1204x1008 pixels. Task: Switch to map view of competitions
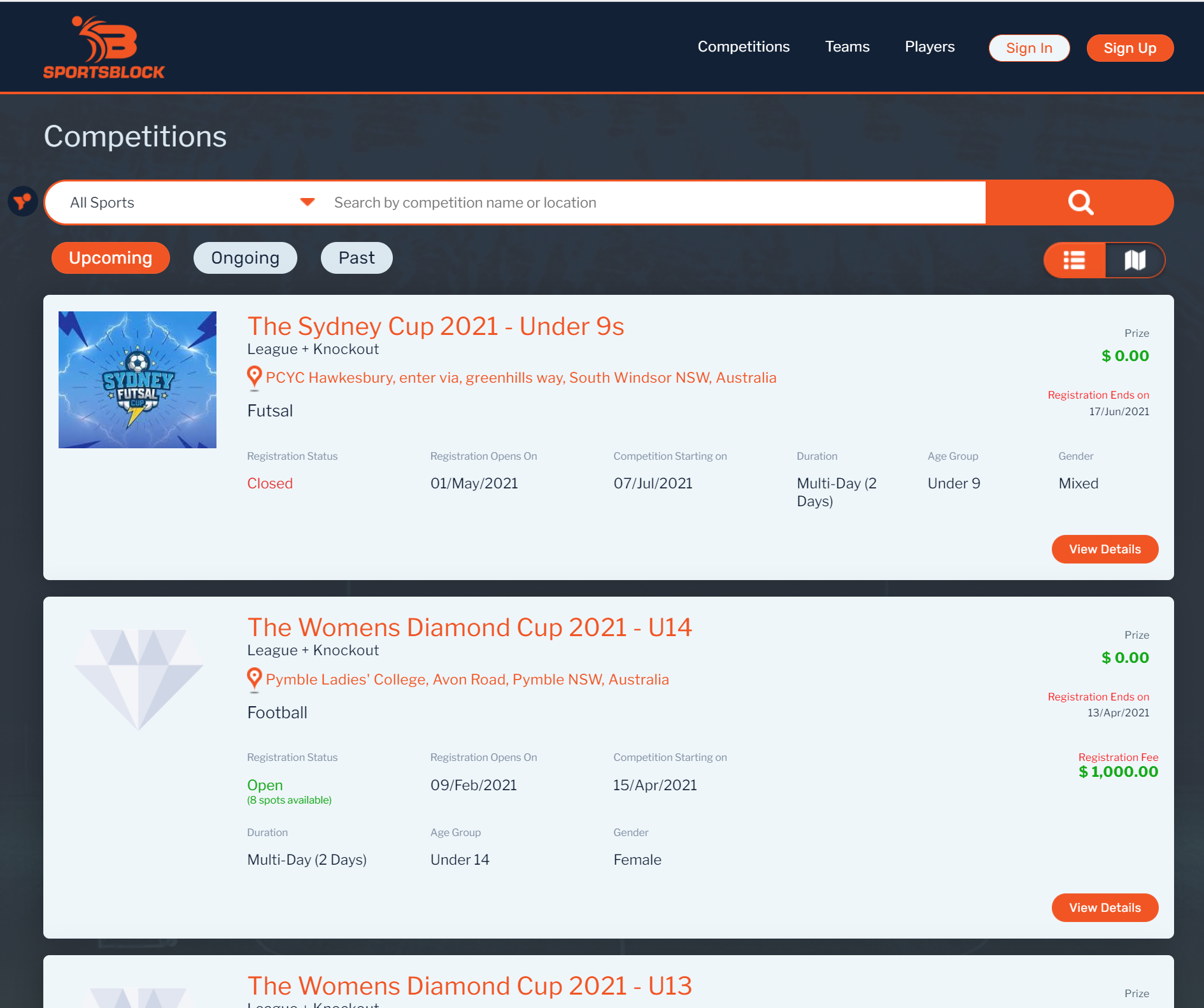click(x=1135, y=260)
